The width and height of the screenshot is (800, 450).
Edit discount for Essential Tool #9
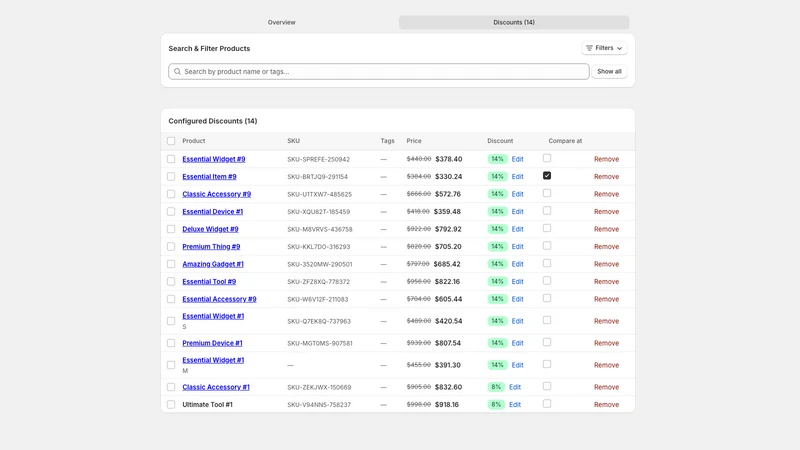[517, 282]
